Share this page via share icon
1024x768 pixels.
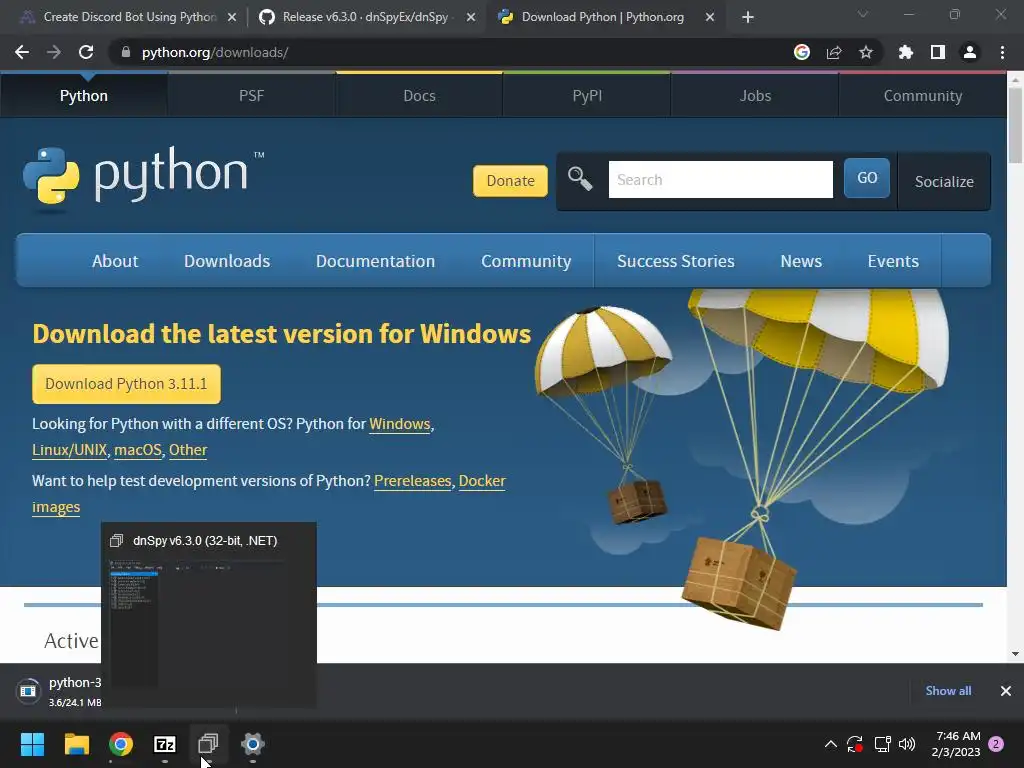coord(834,52)
